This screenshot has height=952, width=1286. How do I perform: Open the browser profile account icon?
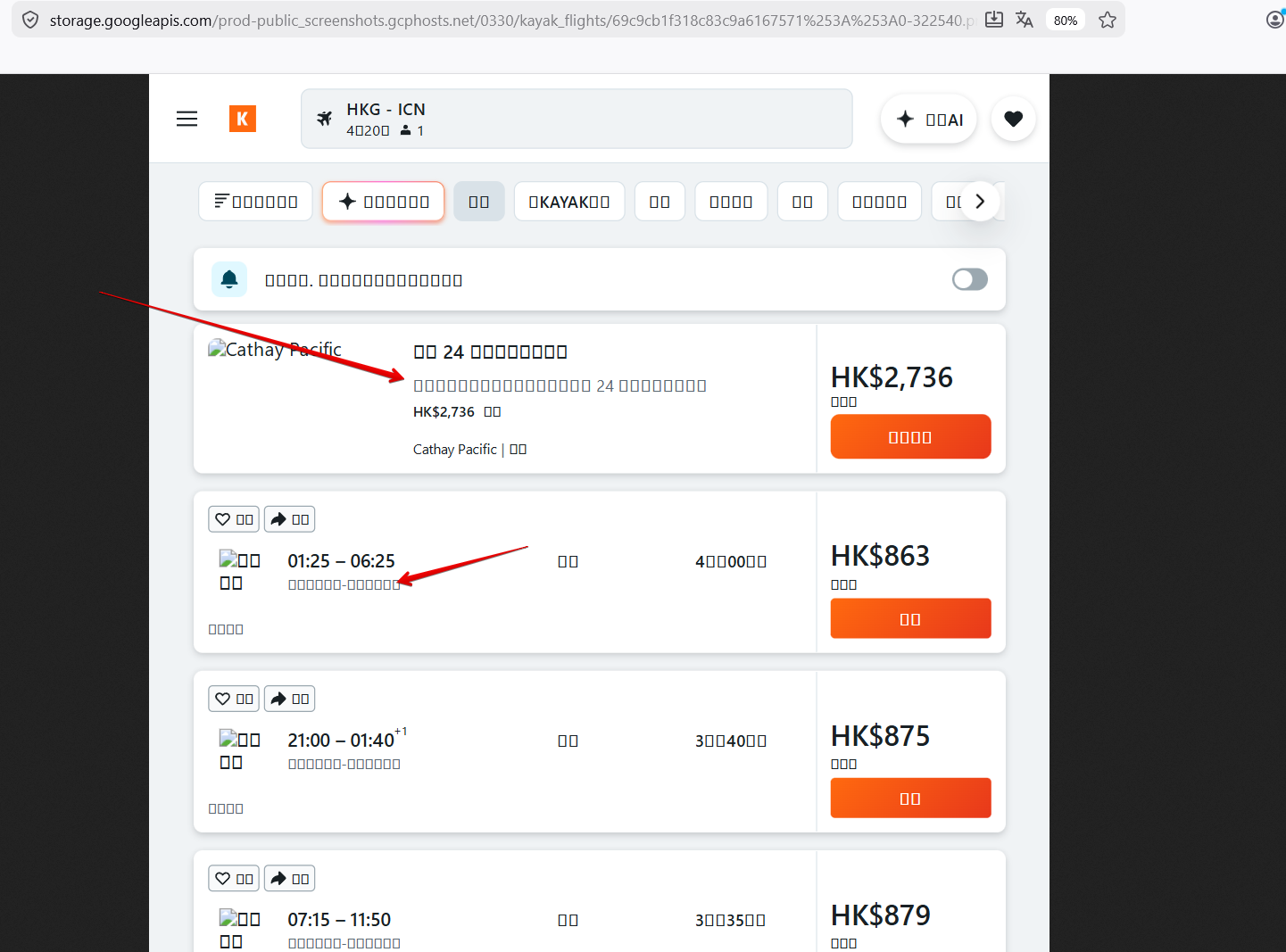tap(1276, 20)
